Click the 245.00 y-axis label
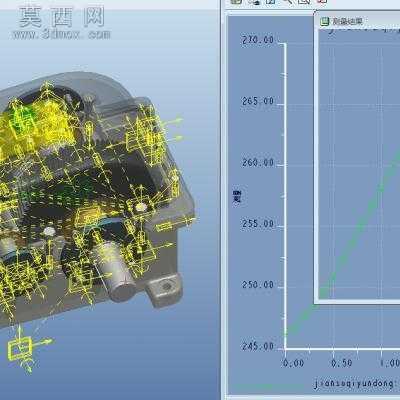 (258, 346)
